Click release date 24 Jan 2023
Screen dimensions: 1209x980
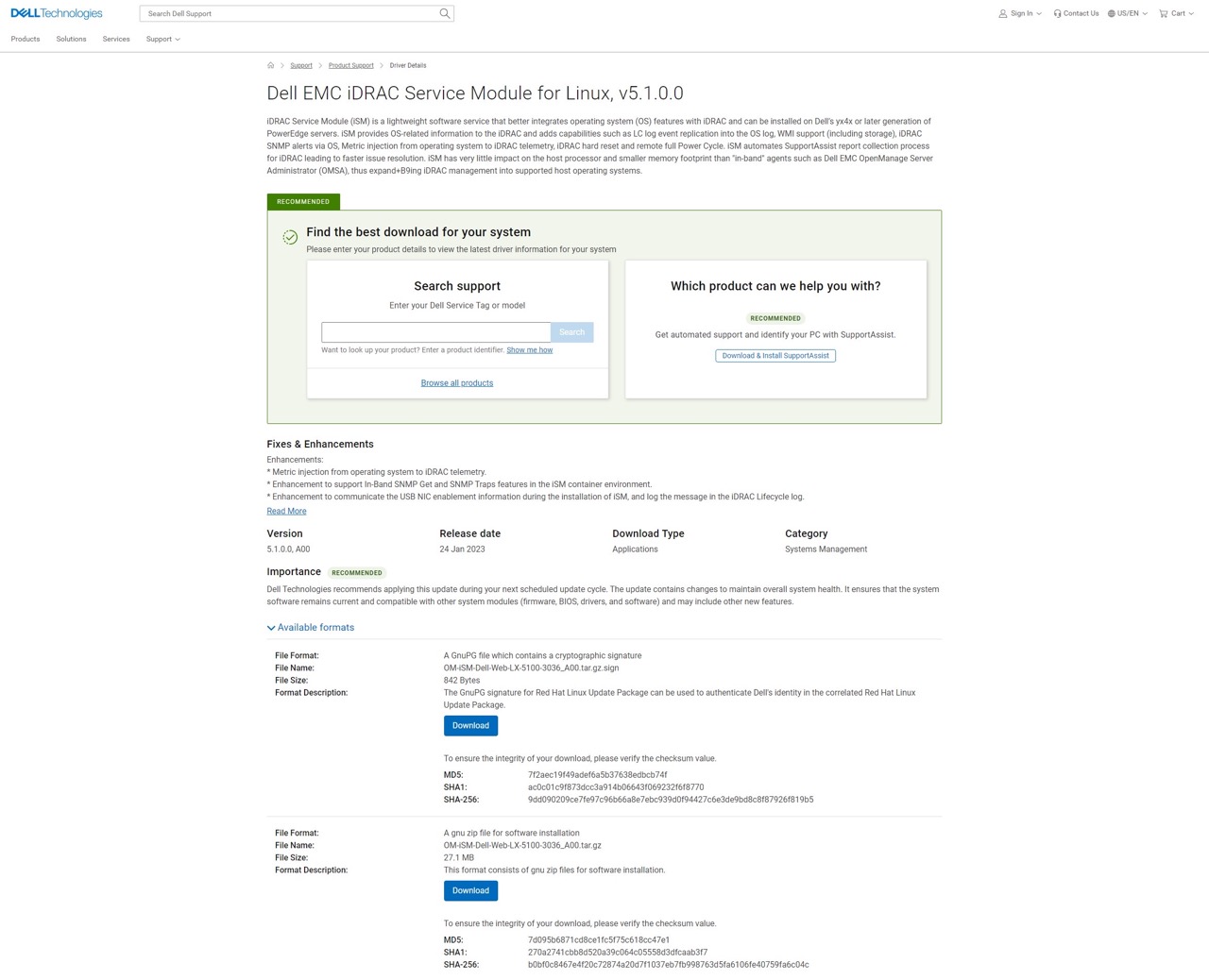462,549
